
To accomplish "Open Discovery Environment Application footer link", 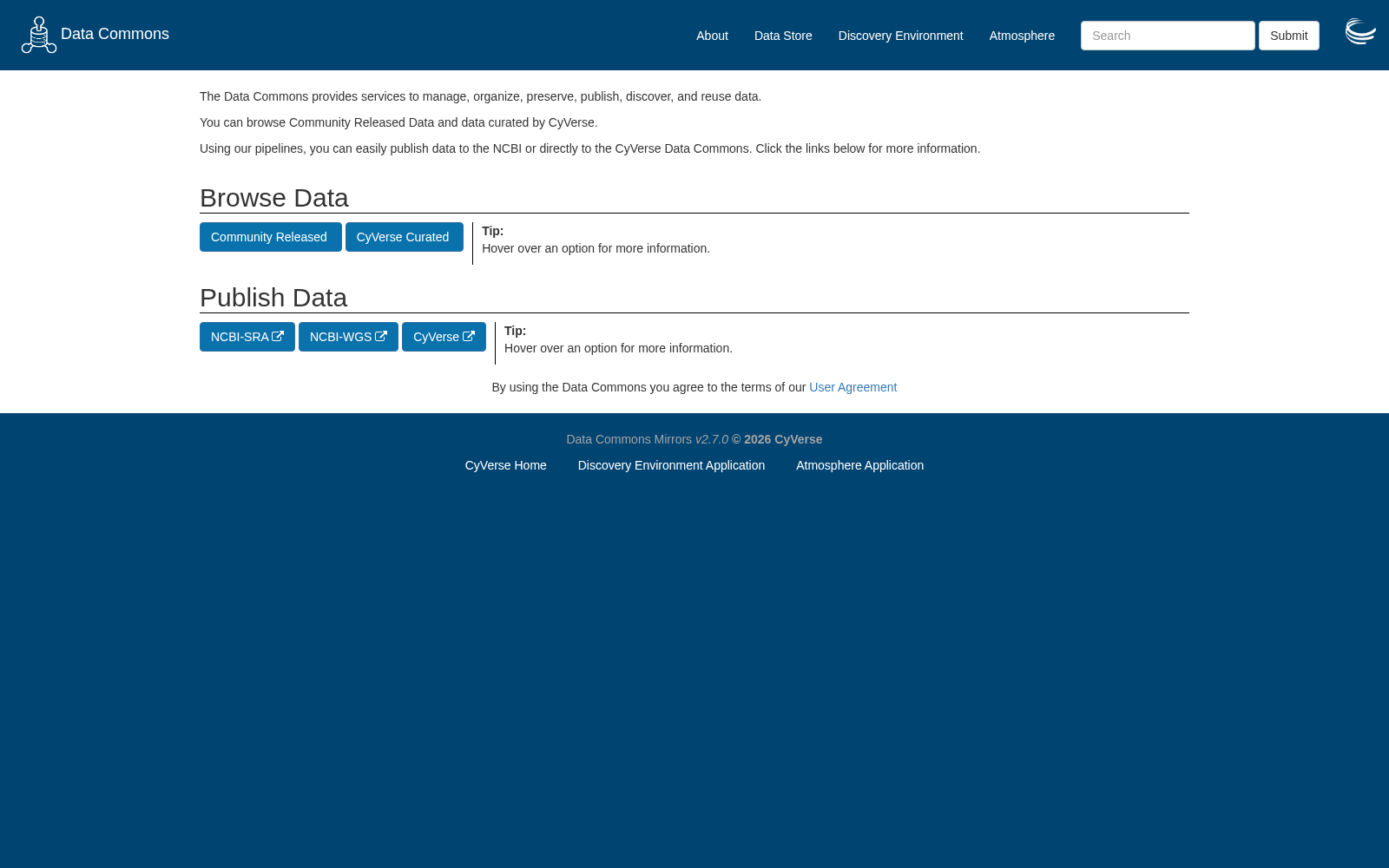I will (671, 465).
